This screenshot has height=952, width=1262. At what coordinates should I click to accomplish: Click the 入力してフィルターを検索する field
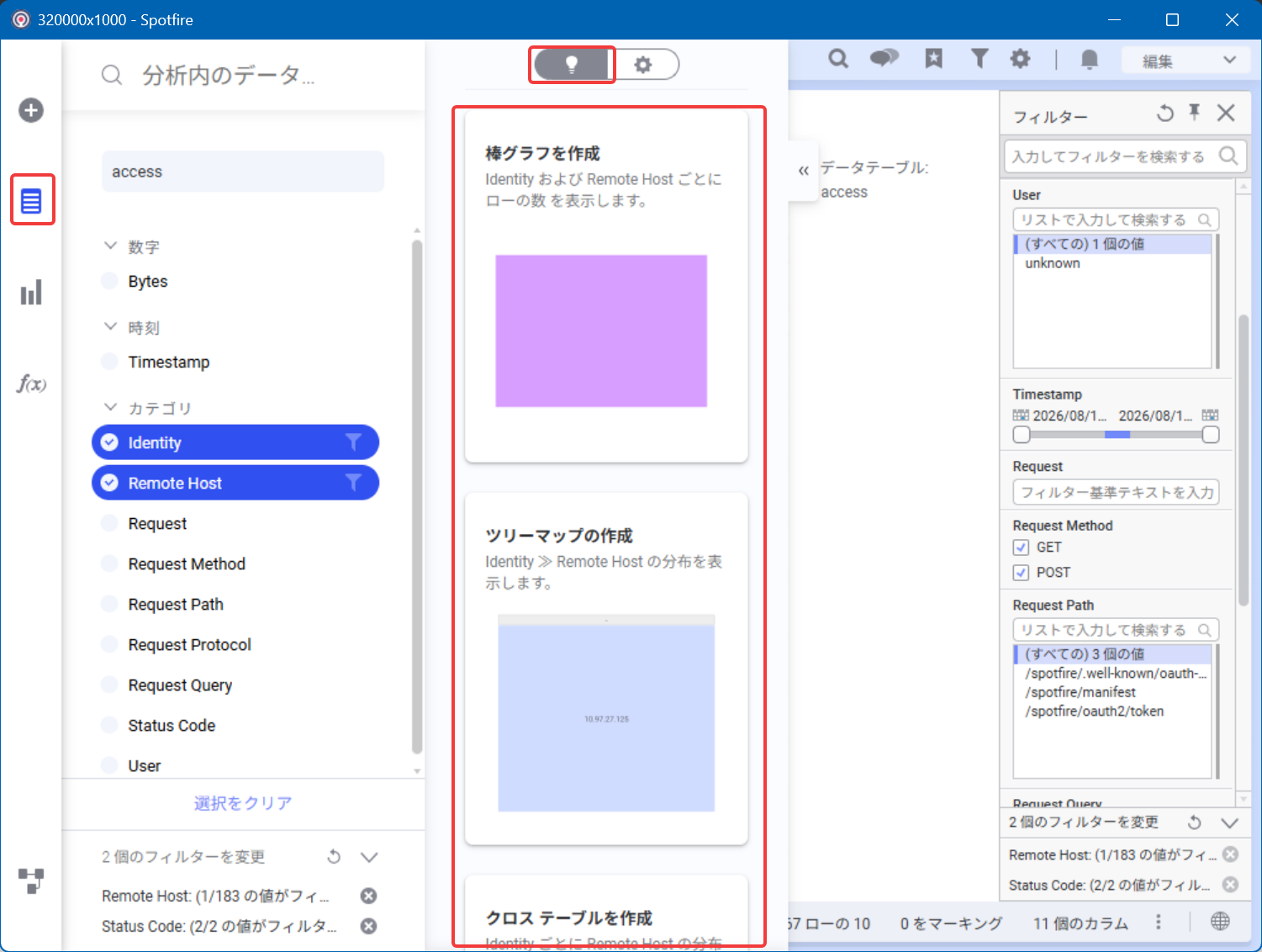tap(1125, 156)
